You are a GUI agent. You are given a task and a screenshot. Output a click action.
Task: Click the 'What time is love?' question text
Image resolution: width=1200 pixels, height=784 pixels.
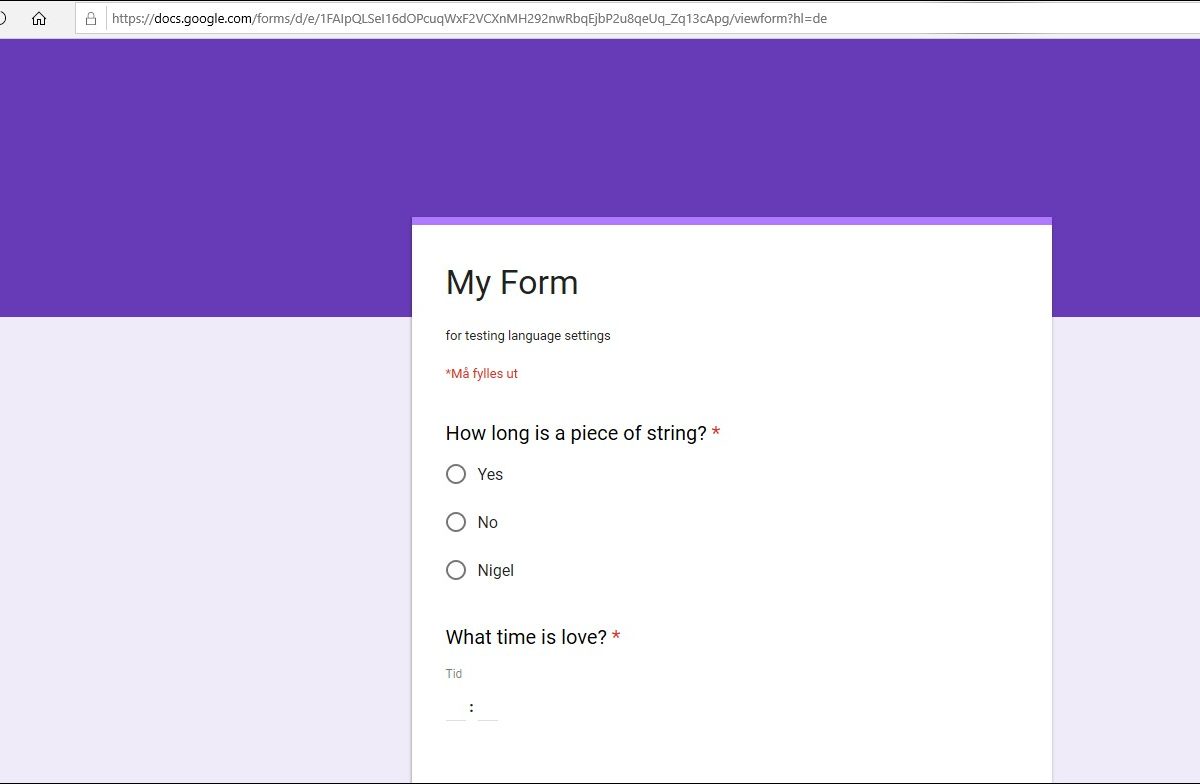coord(526,637)
